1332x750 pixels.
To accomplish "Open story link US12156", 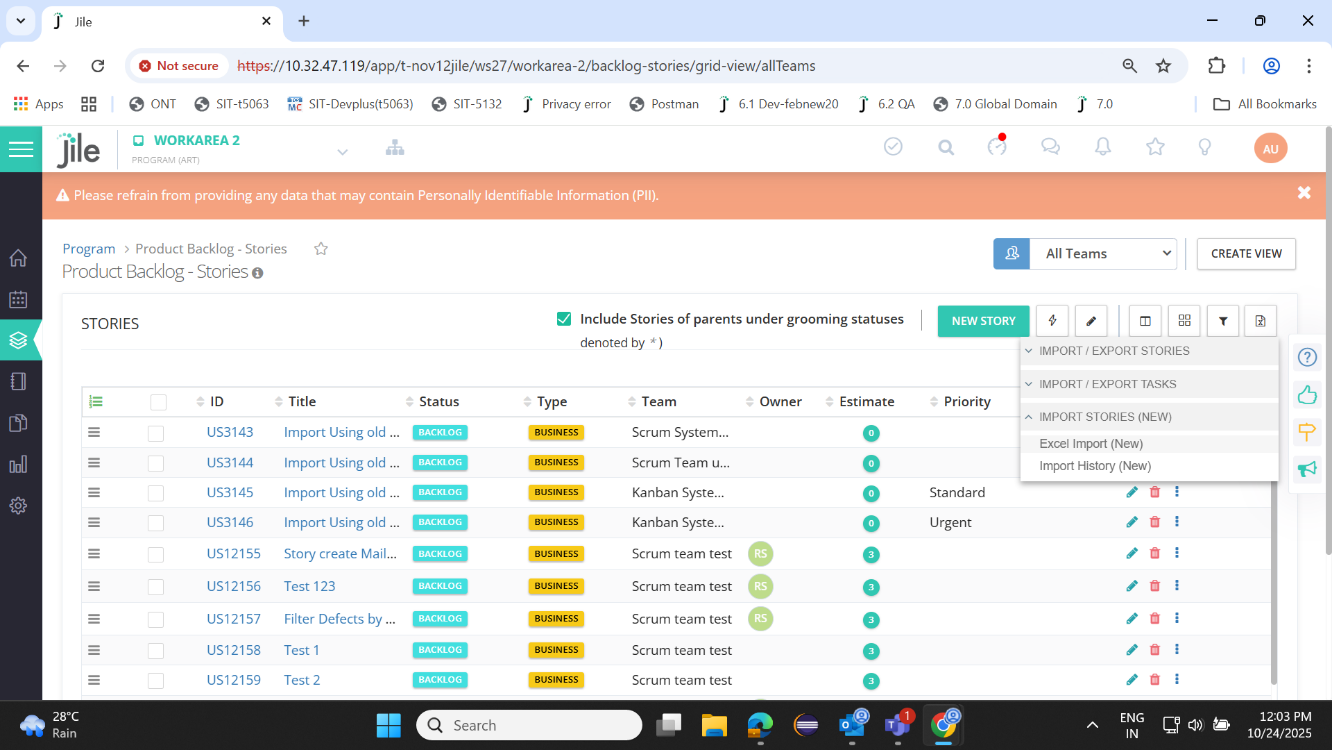I will tap(234, 586).
